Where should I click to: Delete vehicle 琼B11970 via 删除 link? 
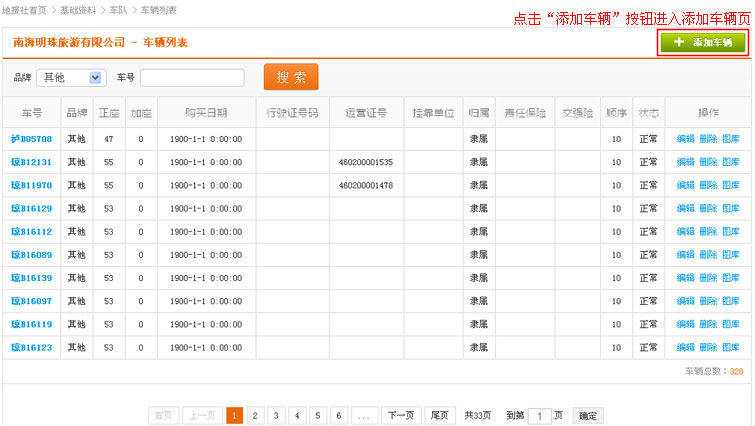click(x=708, y=185)
